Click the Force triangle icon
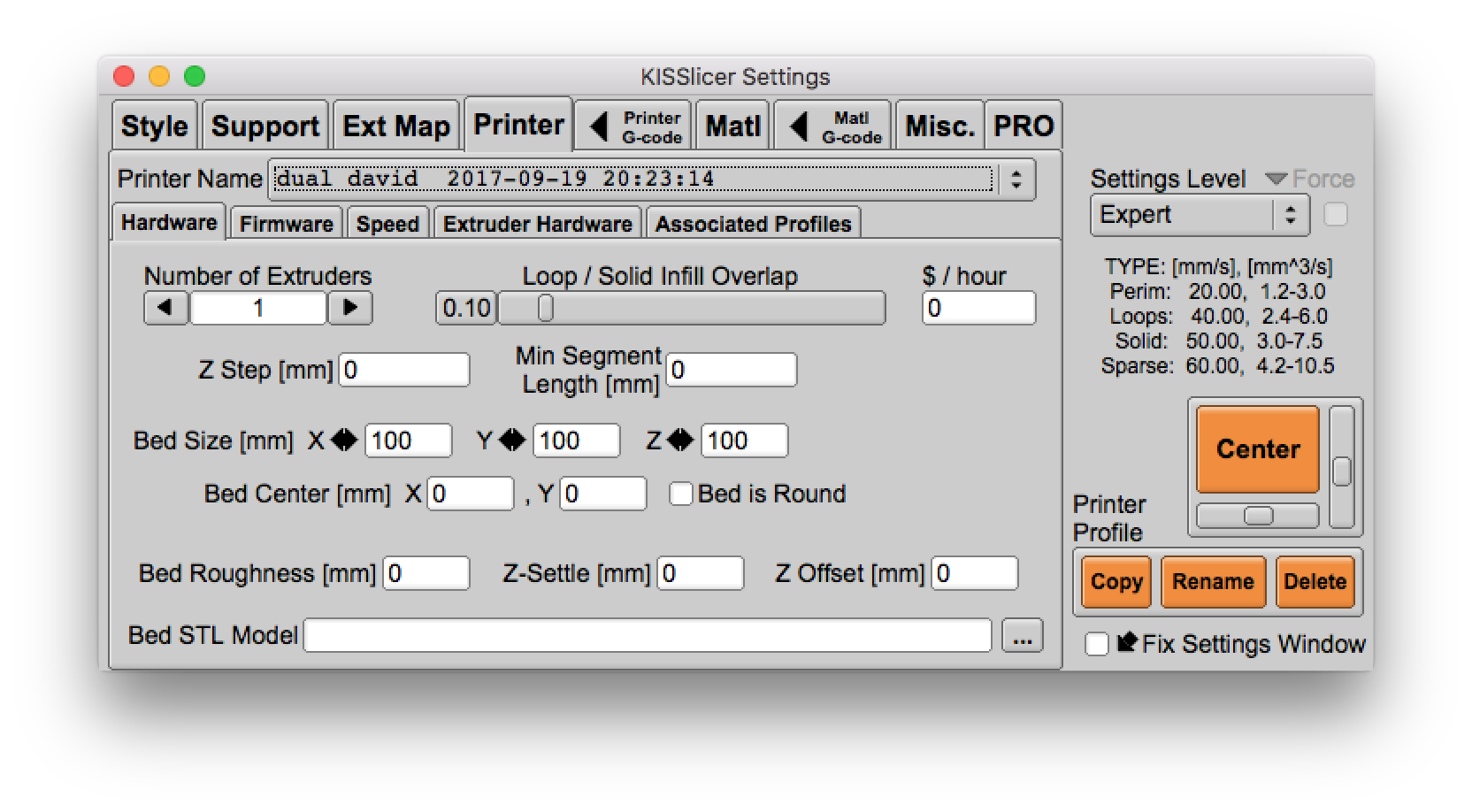 tap(1275, 179)
